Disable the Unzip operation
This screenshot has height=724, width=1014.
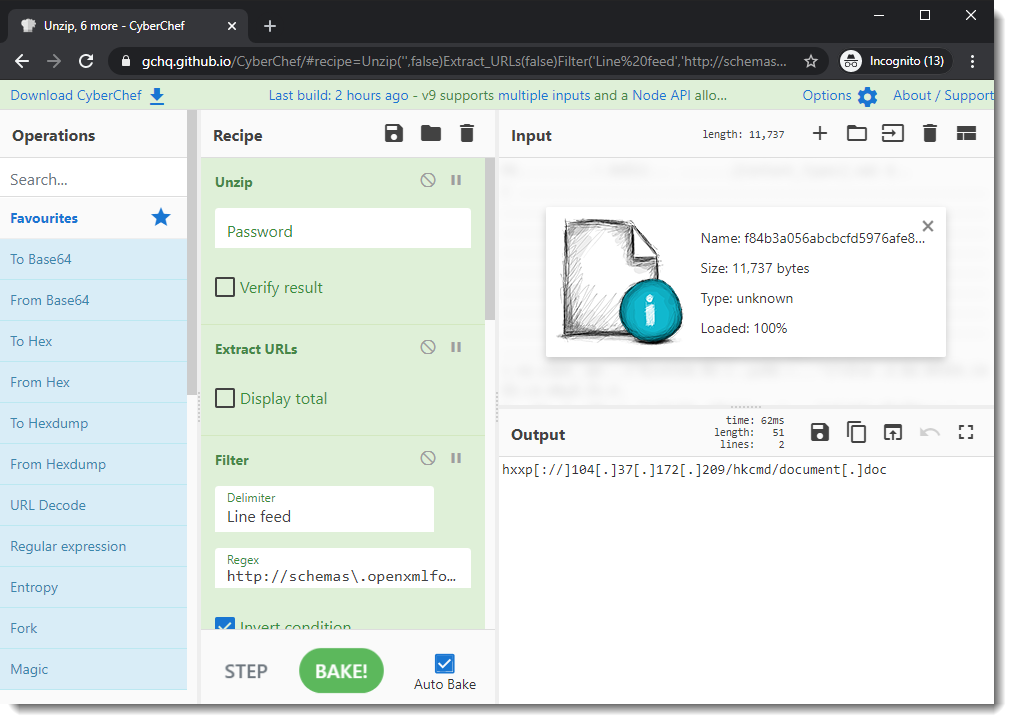click(x=428, y=180)
